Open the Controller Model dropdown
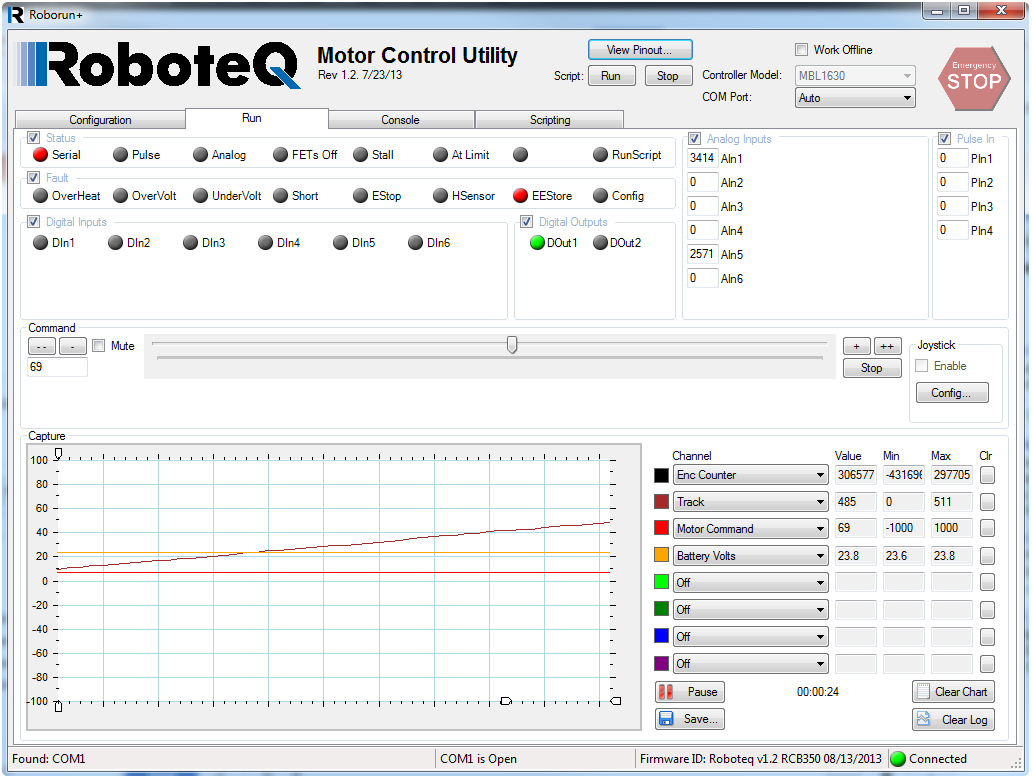This screenshot has height=779, width=1032. pos(855,76)
